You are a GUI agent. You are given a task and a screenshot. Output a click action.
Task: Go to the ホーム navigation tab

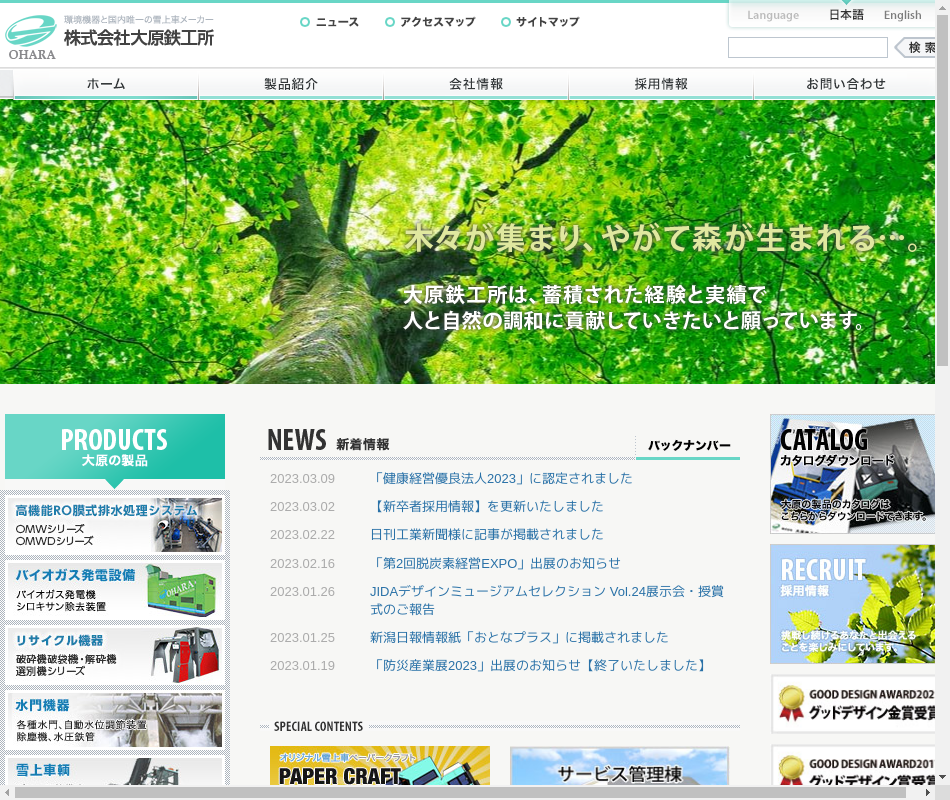click(106, 84)
